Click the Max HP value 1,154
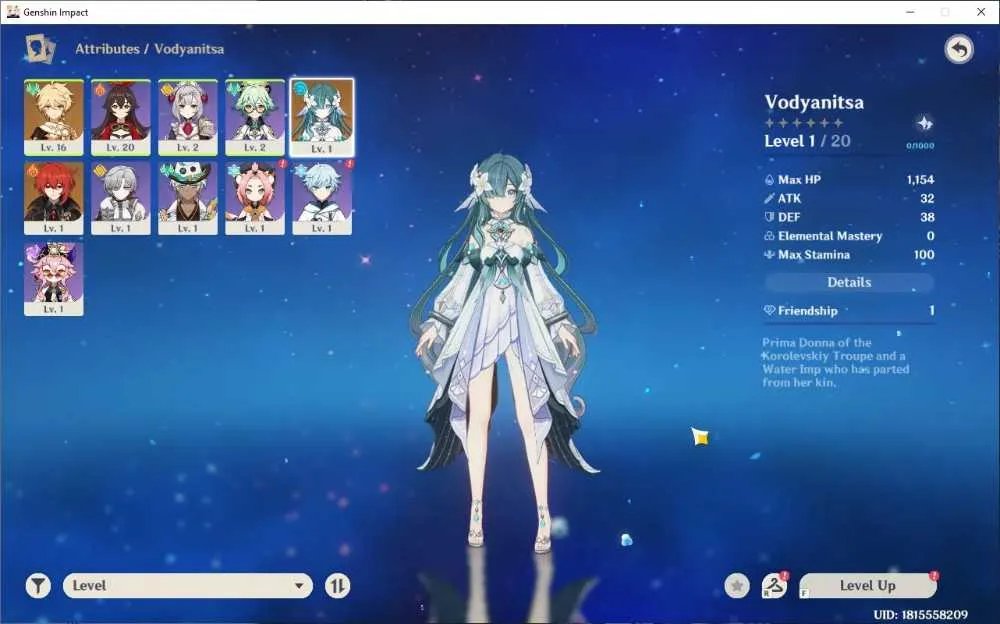The image size is (1000, 624). click(920, 180)
